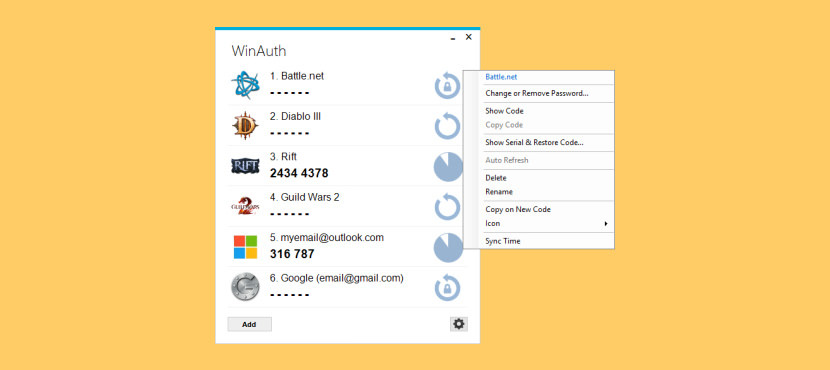Click the Microsoft logo for myemail@outlook.com

click(x=245, y=247)
